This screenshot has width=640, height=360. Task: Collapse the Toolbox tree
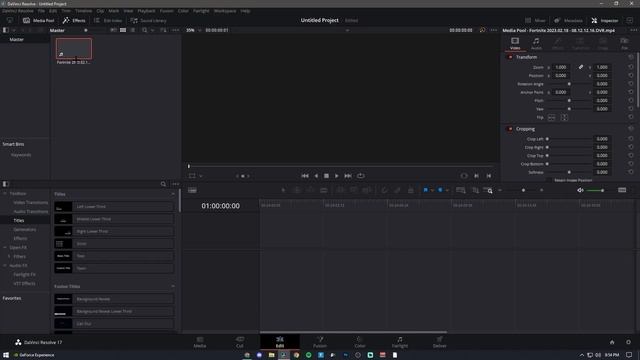point(5,193)
